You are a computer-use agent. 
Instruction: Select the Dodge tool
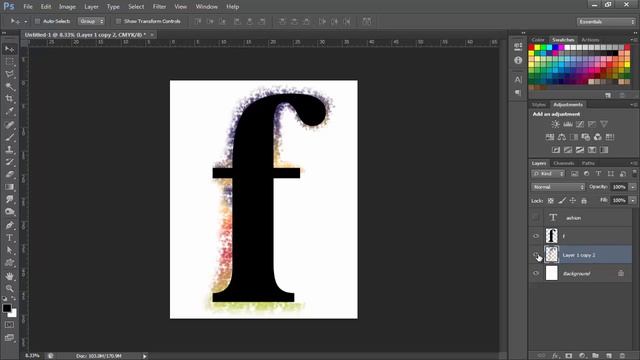tap(9, 212)
